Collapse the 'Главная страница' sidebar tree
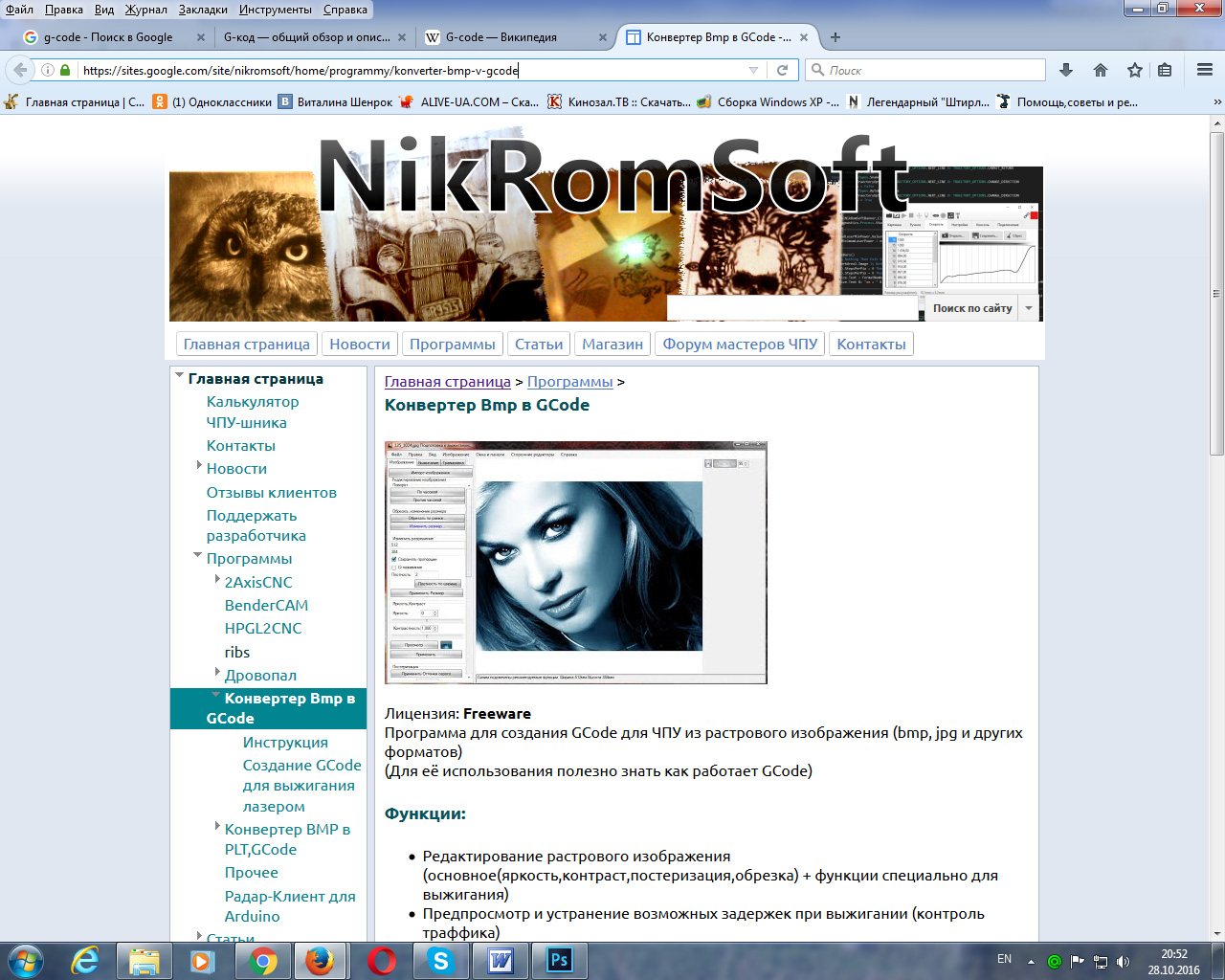Screen dimensions: 1225x980 click(179, 377)
